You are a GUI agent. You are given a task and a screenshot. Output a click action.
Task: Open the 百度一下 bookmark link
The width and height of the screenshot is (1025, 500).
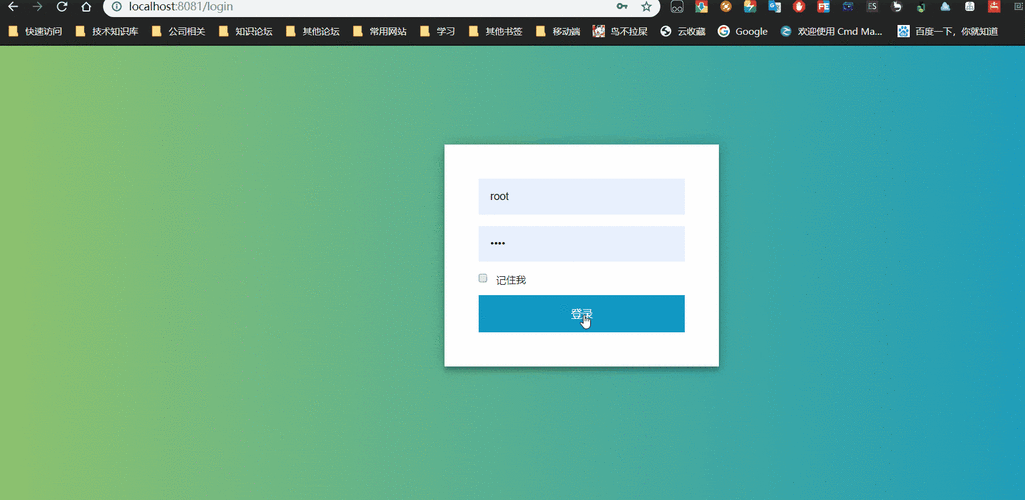coord(948,32)
